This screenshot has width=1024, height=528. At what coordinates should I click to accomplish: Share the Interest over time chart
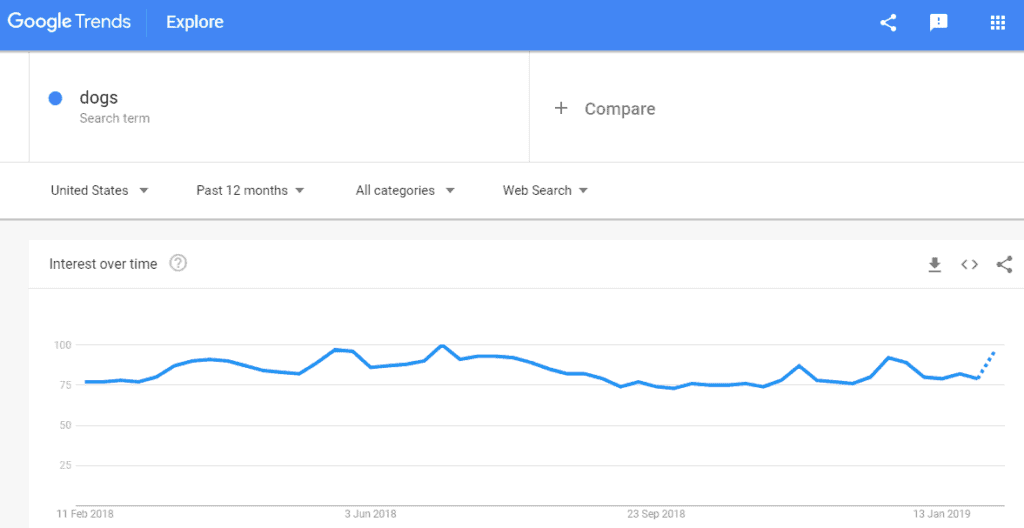click(x=1004, y=264)
